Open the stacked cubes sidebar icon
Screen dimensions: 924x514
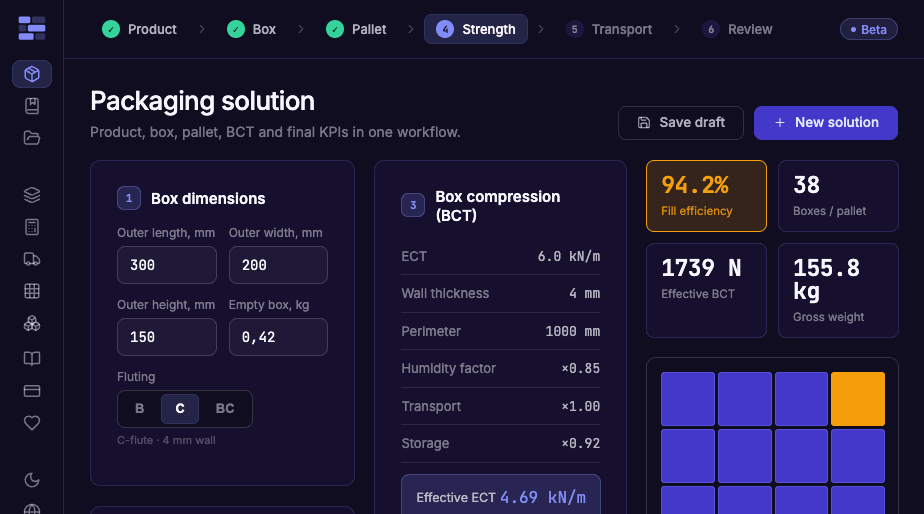pyautogui.click(x=32, y=323)
